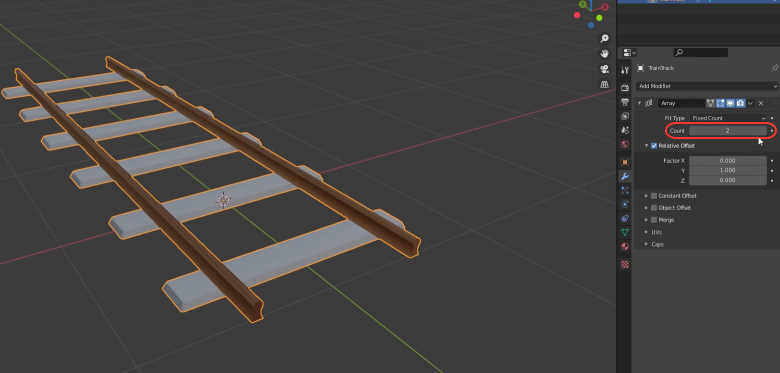Image resolution: width=780 pixels, height=373 pixels.
Task: Expand the Caps section
Action: (658, 244)
